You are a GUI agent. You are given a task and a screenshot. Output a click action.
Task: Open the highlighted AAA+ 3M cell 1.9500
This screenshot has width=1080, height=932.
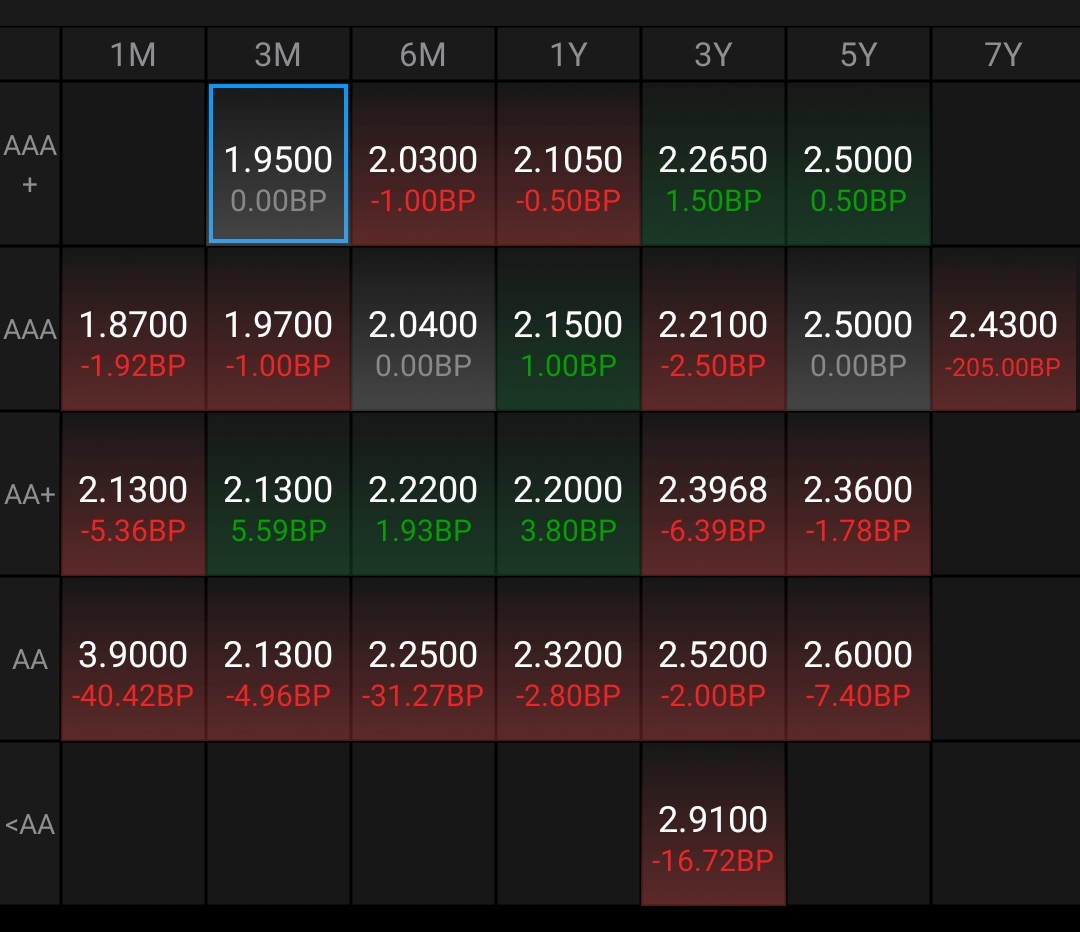(278, 164)
